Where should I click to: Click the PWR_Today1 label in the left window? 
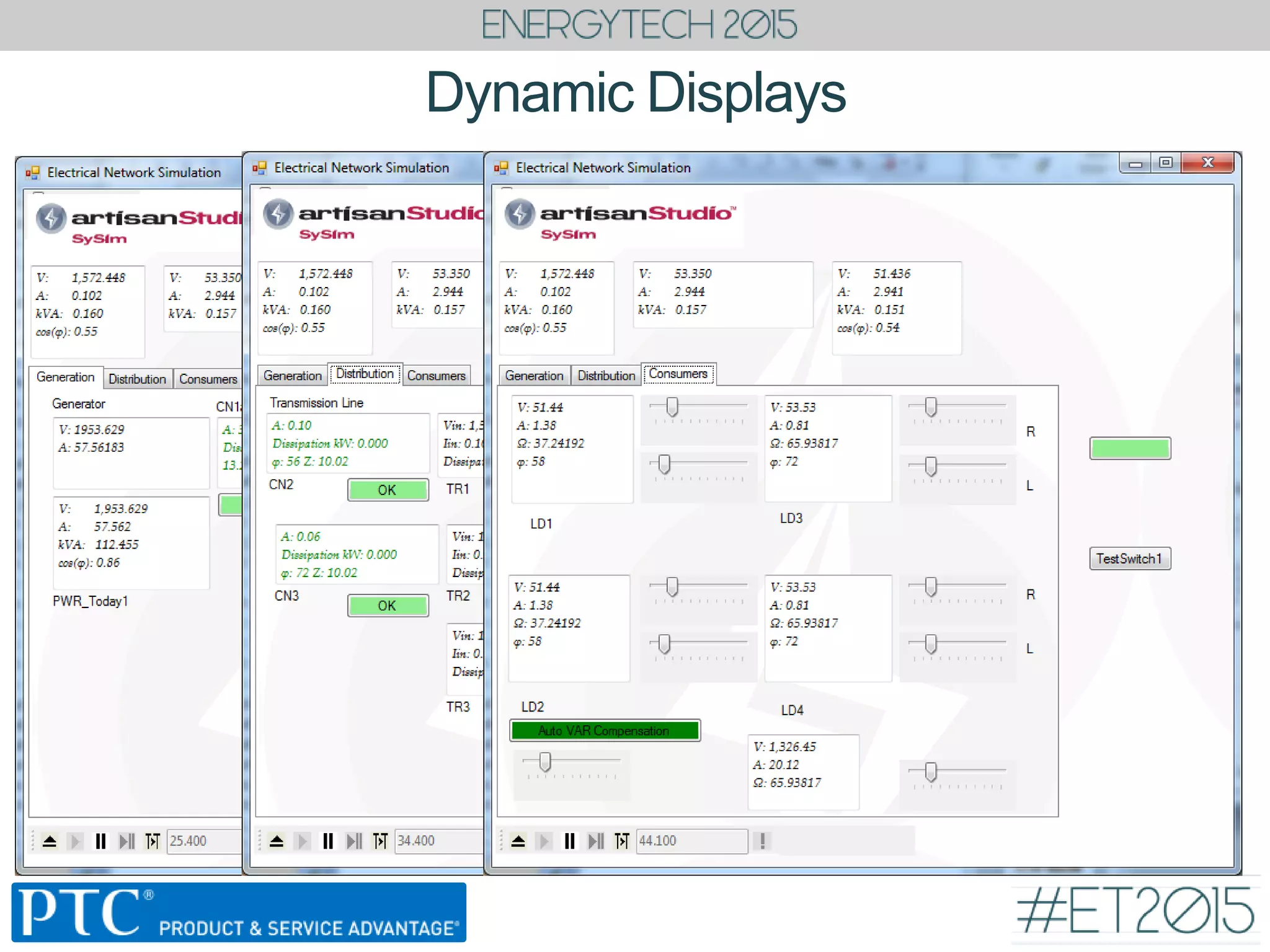click(x=90, y=601)
